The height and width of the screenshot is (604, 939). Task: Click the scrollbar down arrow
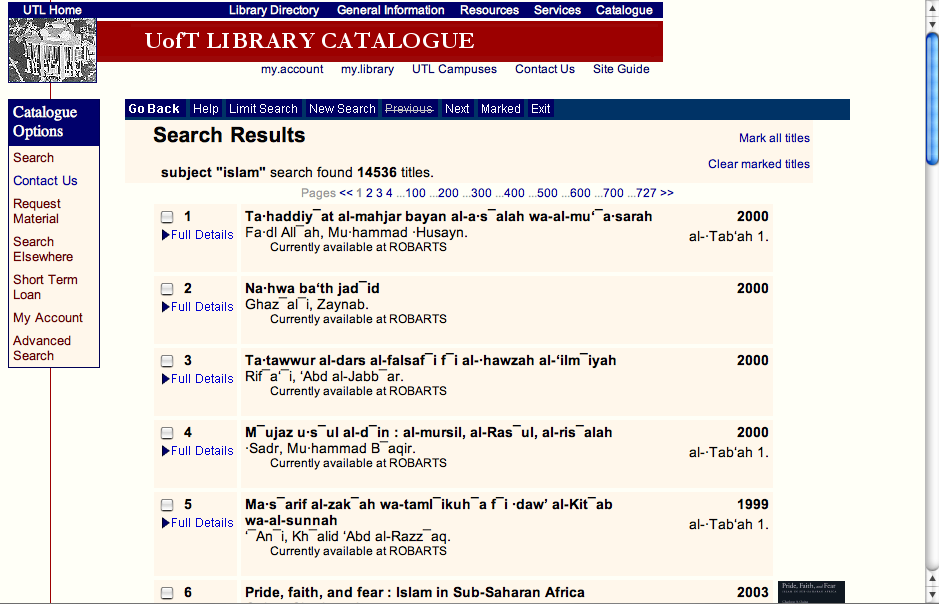[x=932, y=594]
